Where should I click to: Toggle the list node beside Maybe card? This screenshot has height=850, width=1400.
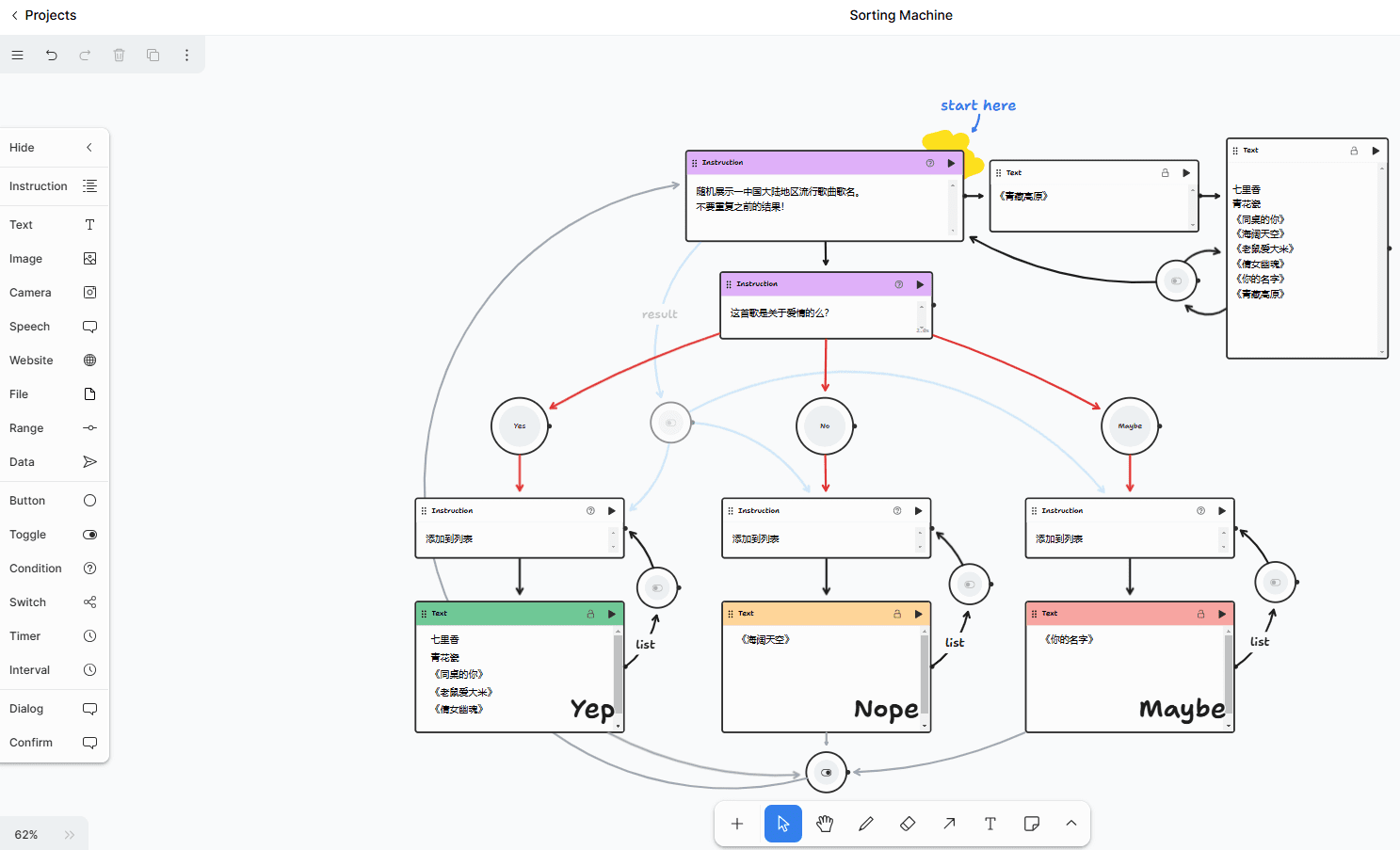pyautogui.click(x=1275, y=583)
